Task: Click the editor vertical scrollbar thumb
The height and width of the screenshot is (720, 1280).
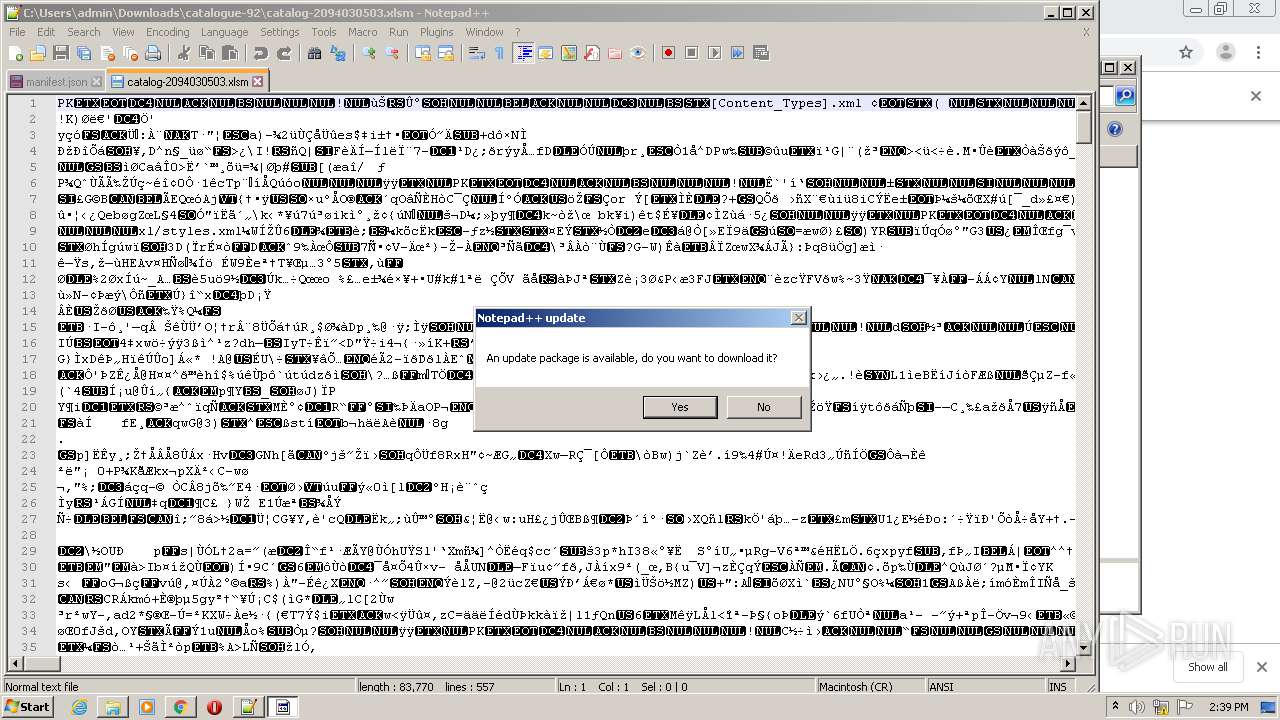Action: pyautogui.click(x=1084, y=127)
